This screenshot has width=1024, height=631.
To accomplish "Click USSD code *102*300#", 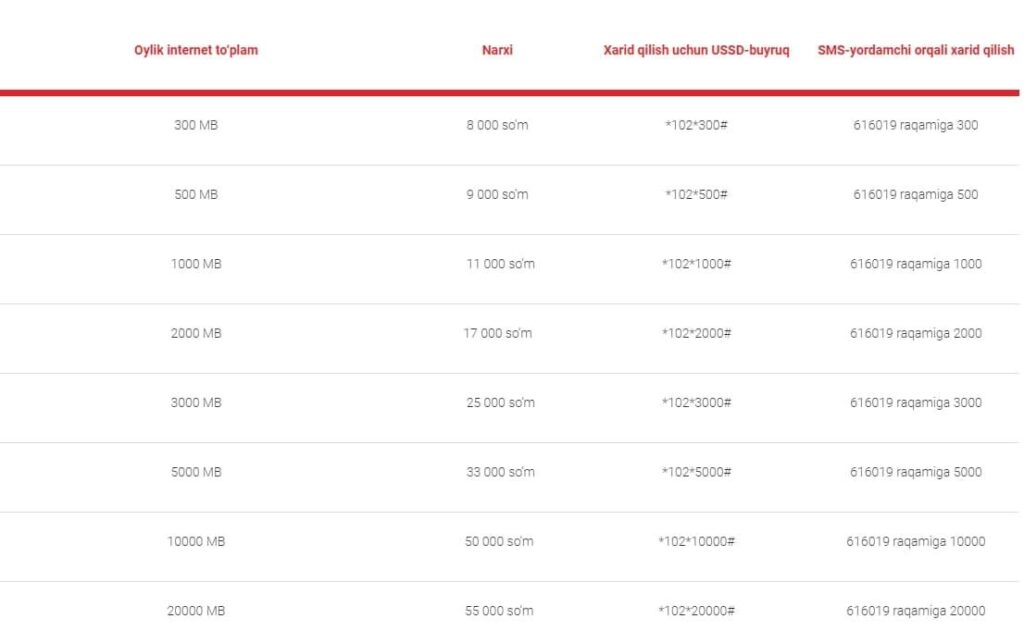I will click(696, 126).
